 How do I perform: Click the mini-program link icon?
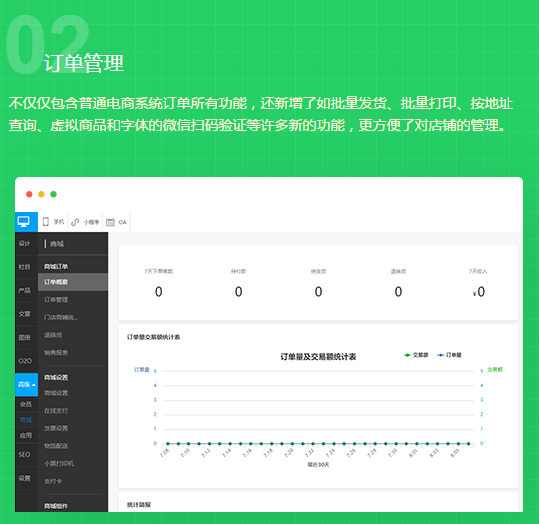[75, 222]
